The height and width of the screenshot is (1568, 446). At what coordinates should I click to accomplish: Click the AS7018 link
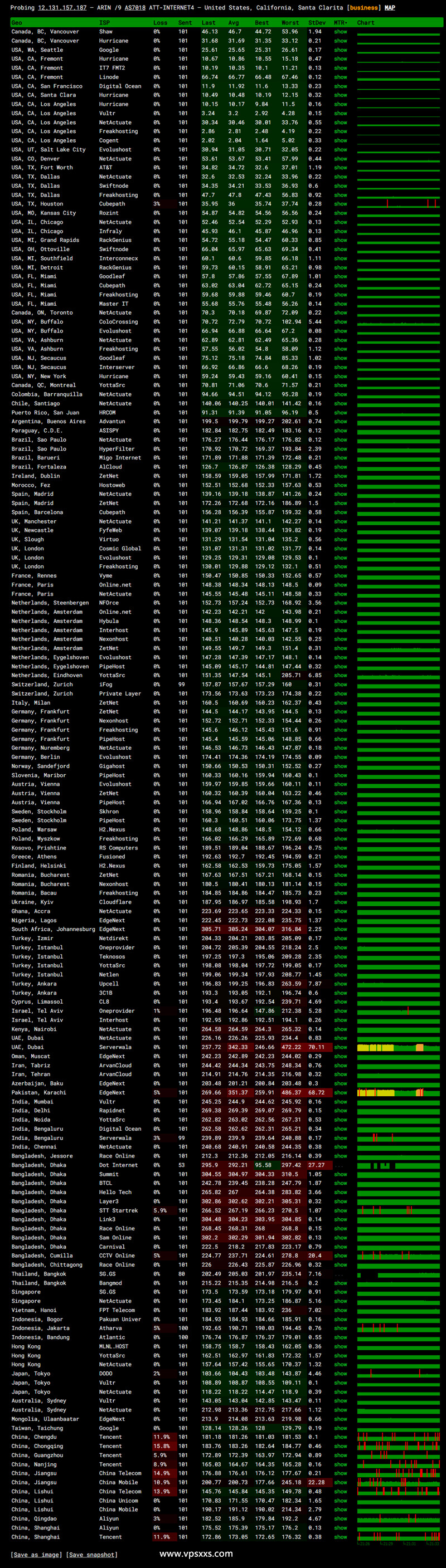[135, 8]
